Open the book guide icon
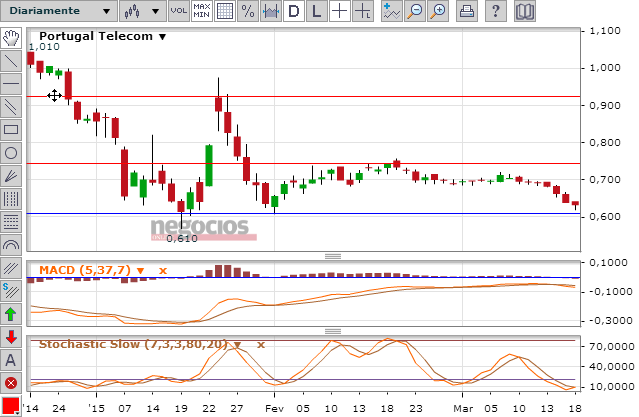This screenshot has height=417, width=639. 525,11
